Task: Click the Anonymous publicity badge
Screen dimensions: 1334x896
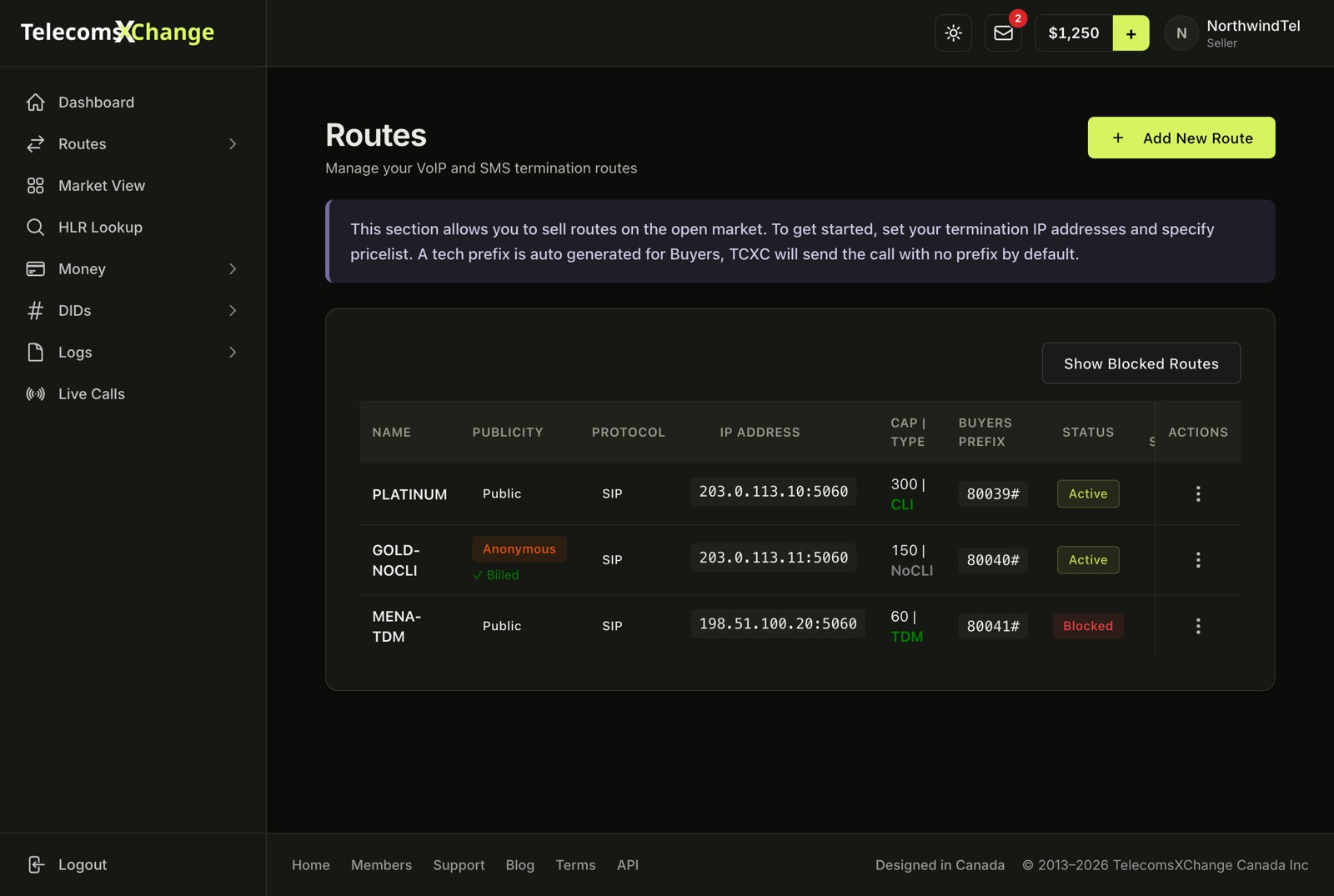Action: point(519,548)
